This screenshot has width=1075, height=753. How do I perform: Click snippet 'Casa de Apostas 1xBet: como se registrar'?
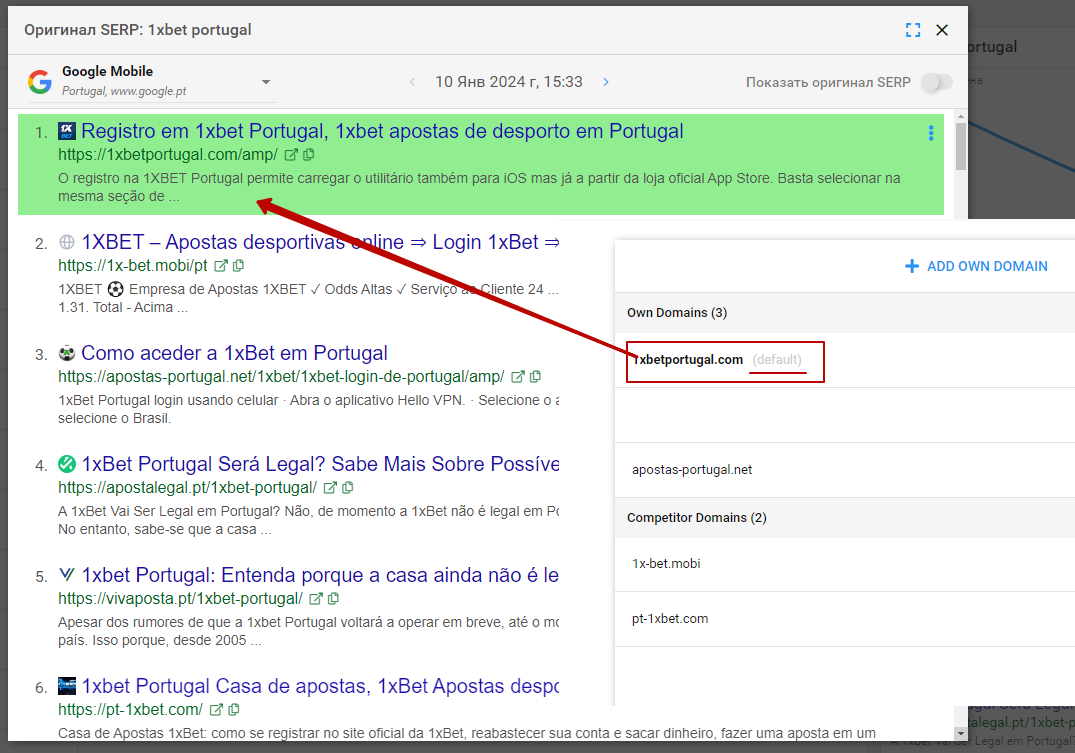[467, 733]
